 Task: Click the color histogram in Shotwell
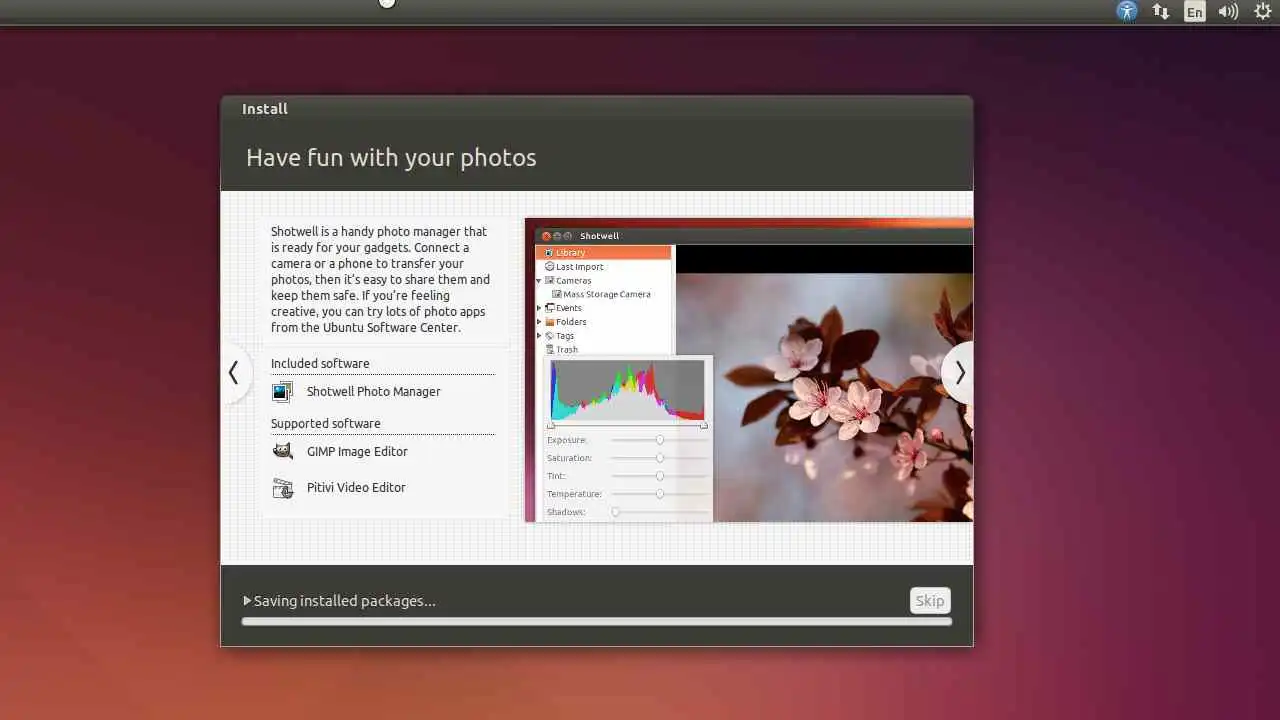coord(627,390)
